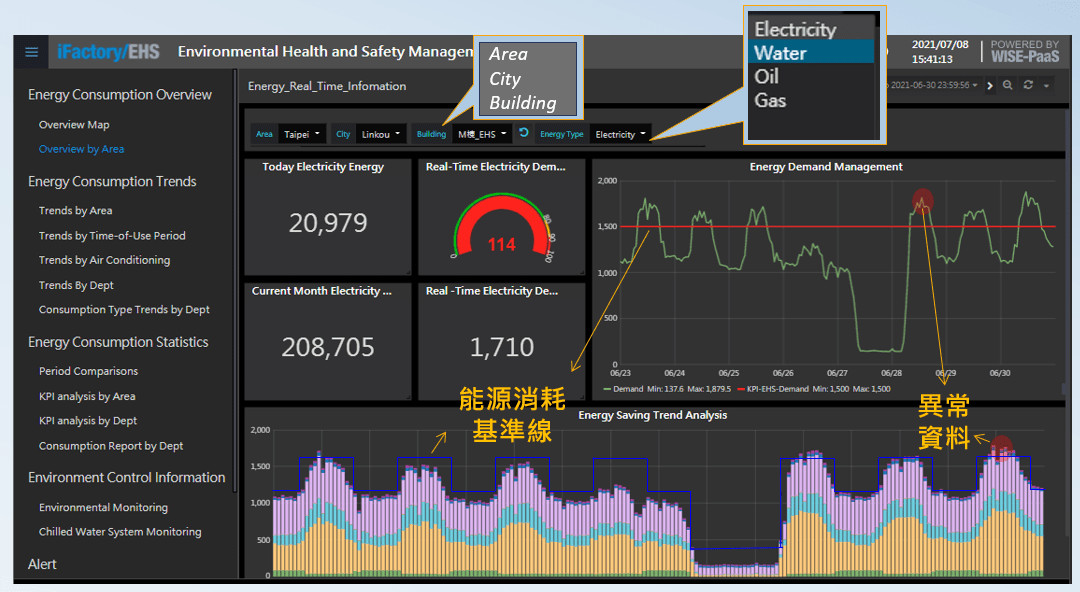Open Overview Map in the sidebar
This screenshot has height=592, width=1080.
click(74, 125)
